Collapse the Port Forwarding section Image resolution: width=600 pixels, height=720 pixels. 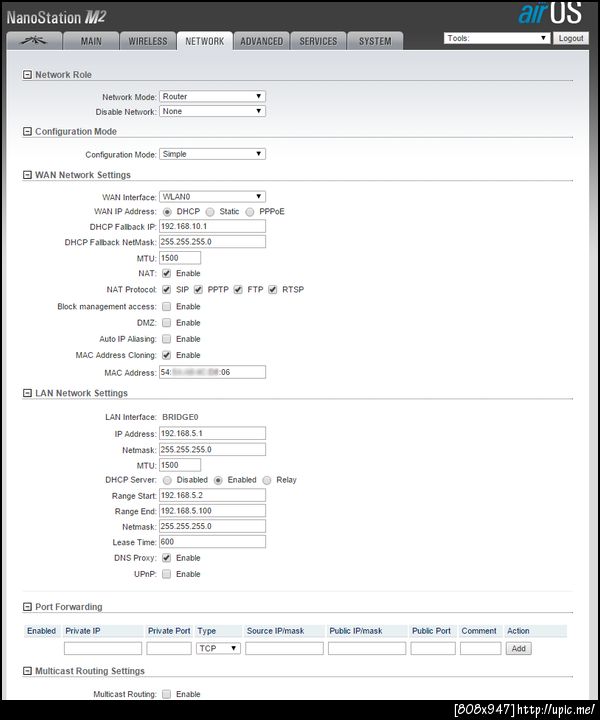coord(27,607)
